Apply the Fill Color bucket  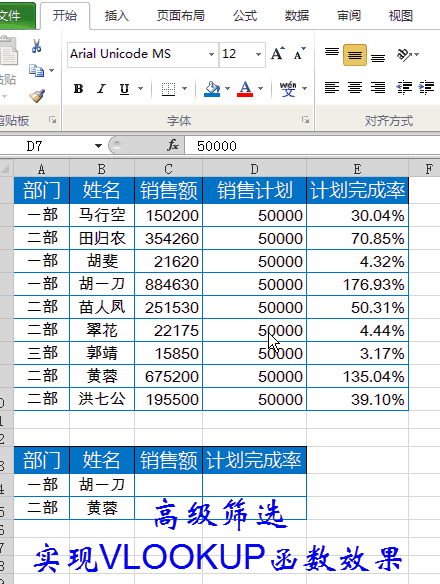[212, 89]
